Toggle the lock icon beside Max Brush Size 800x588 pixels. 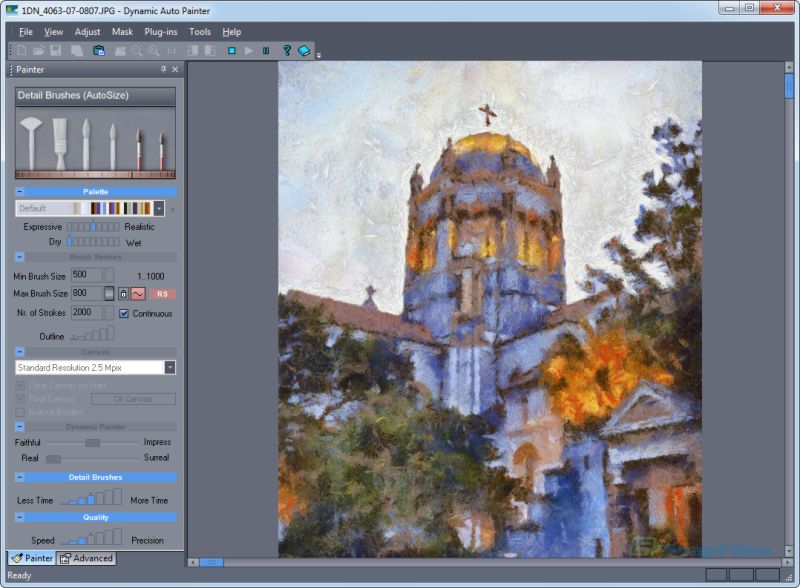click(x=124, y=294)
